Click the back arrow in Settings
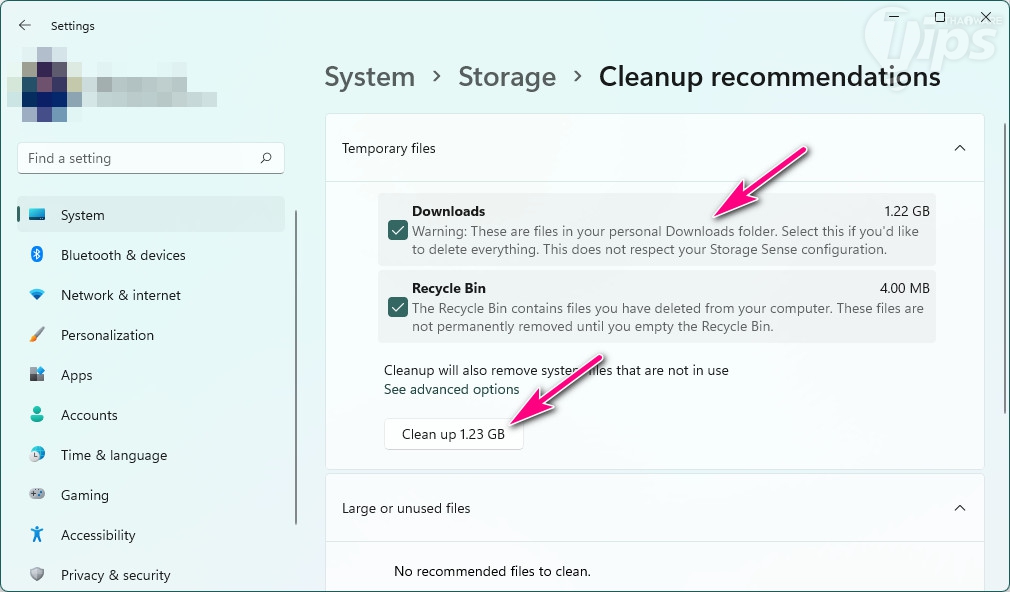 [24, 25]
